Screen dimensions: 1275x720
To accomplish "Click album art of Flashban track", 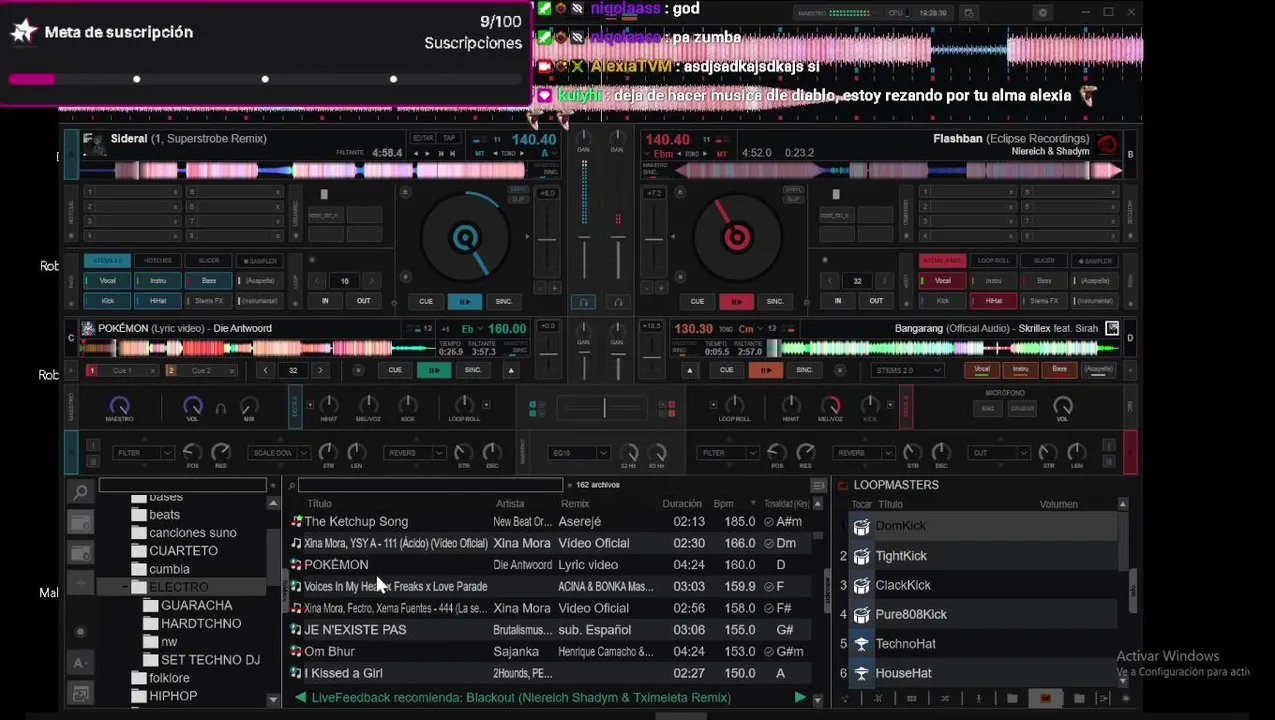I will pos(1107,144).
